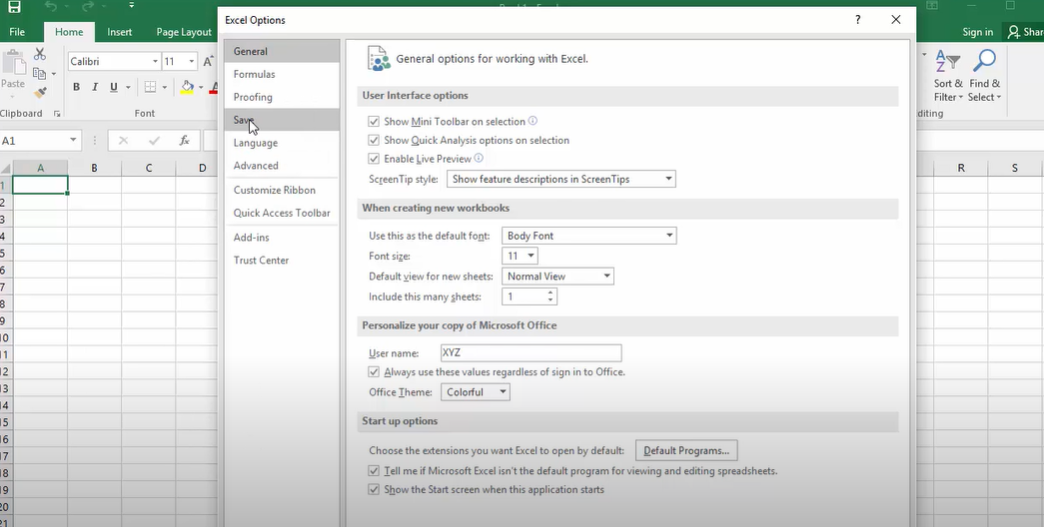
Task: Open the Borders dropdown arrow
Action: 164,87
